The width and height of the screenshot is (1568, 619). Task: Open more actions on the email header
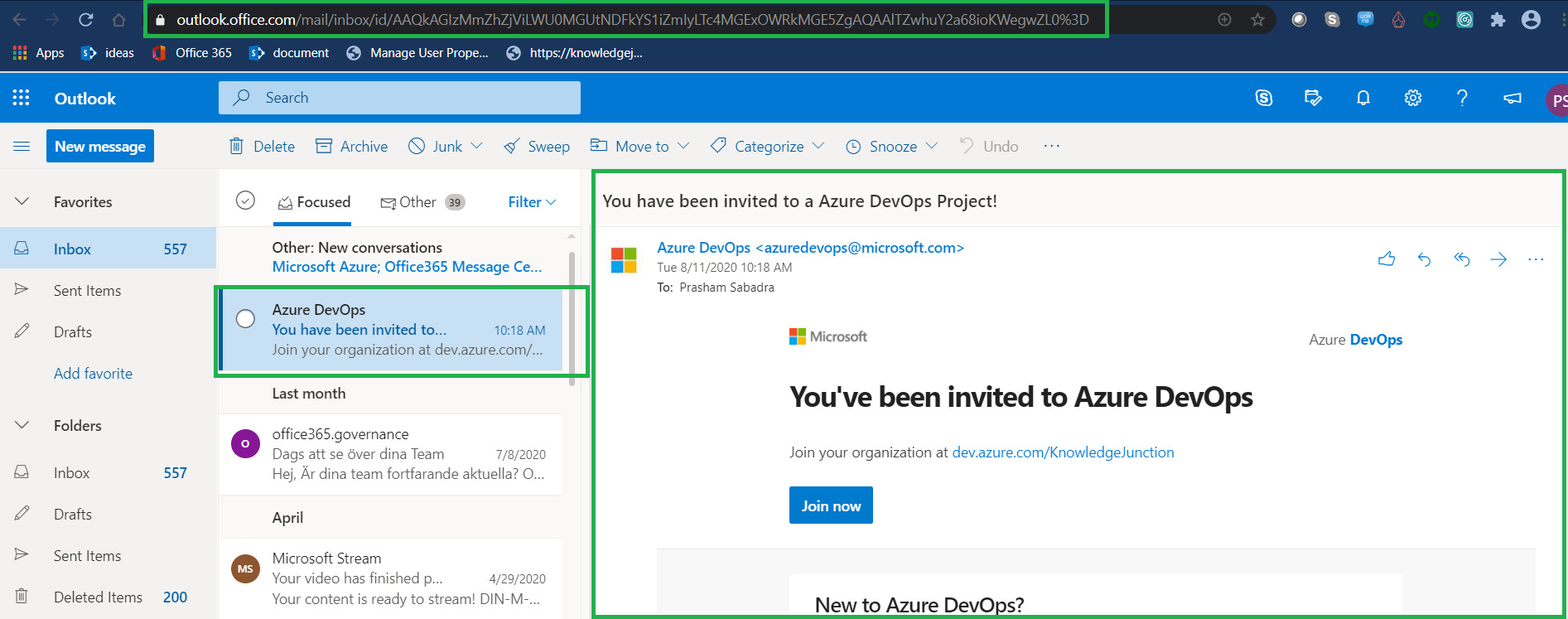click(x=1536, y=259)
